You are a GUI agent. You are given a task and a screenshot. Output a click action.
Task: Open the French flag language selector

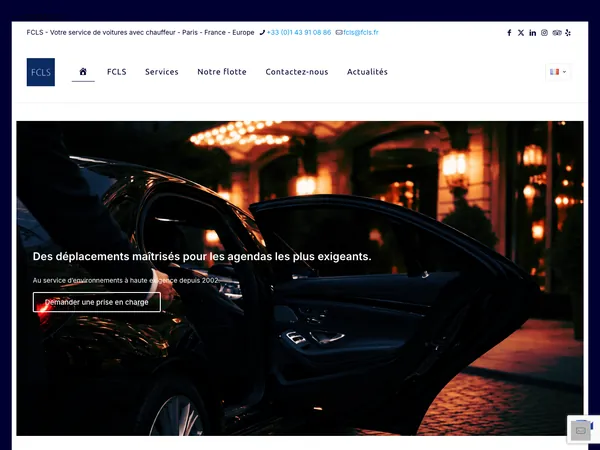558,72
